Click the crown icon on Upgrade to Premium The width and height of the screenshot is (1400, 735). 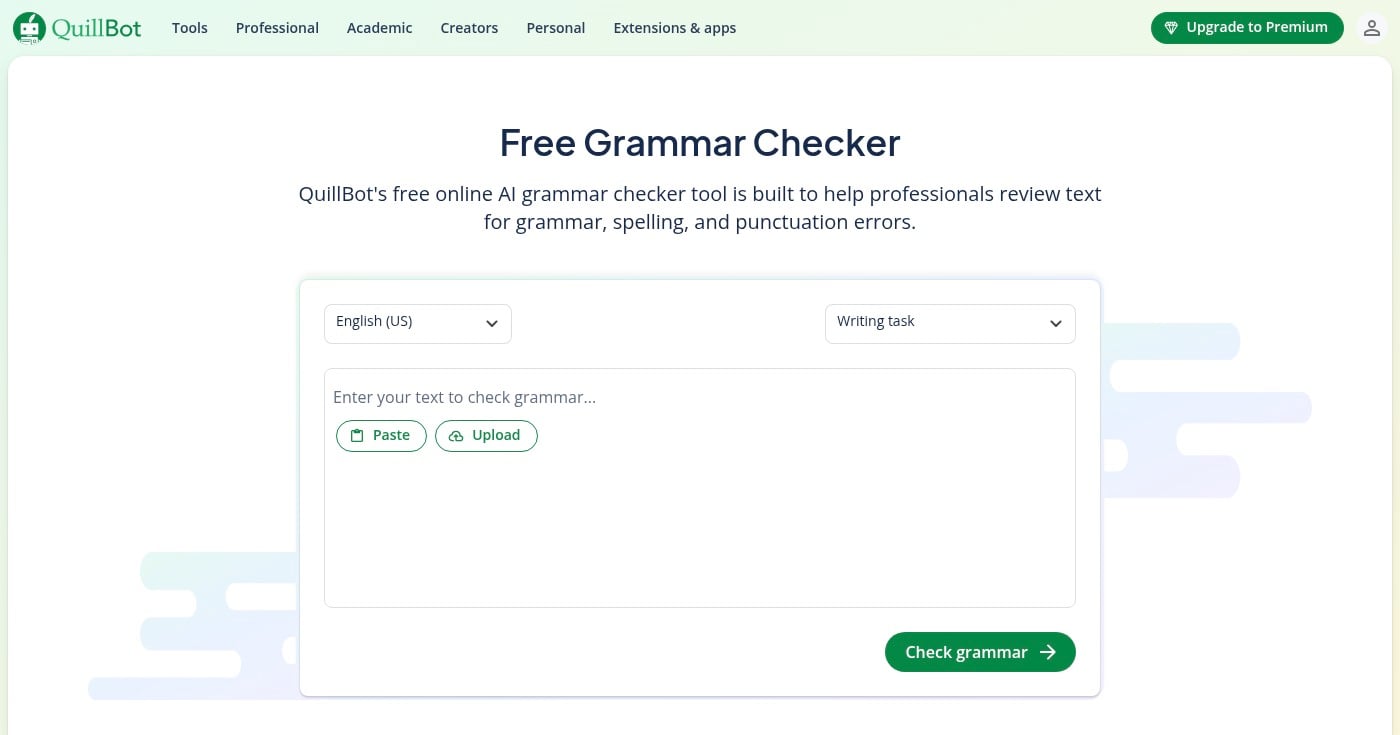(1170, 27)
